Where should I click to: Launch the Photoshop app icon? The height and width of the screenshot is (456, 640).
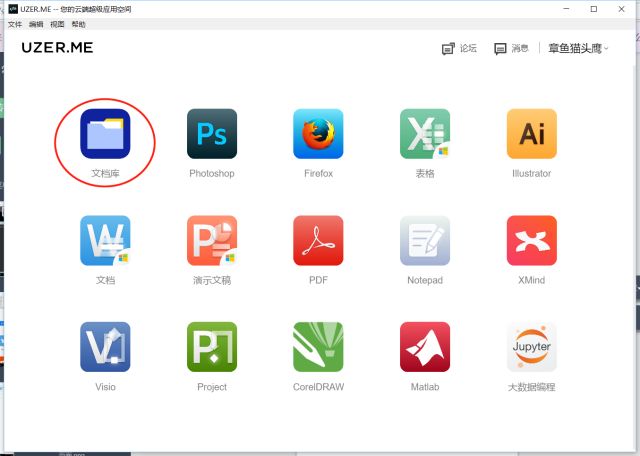coord(212,134)
